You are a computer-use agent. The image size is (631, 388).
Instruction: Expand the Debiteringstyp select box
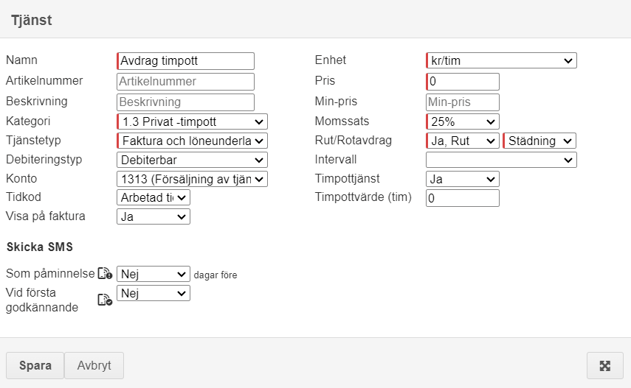point(192,160)
